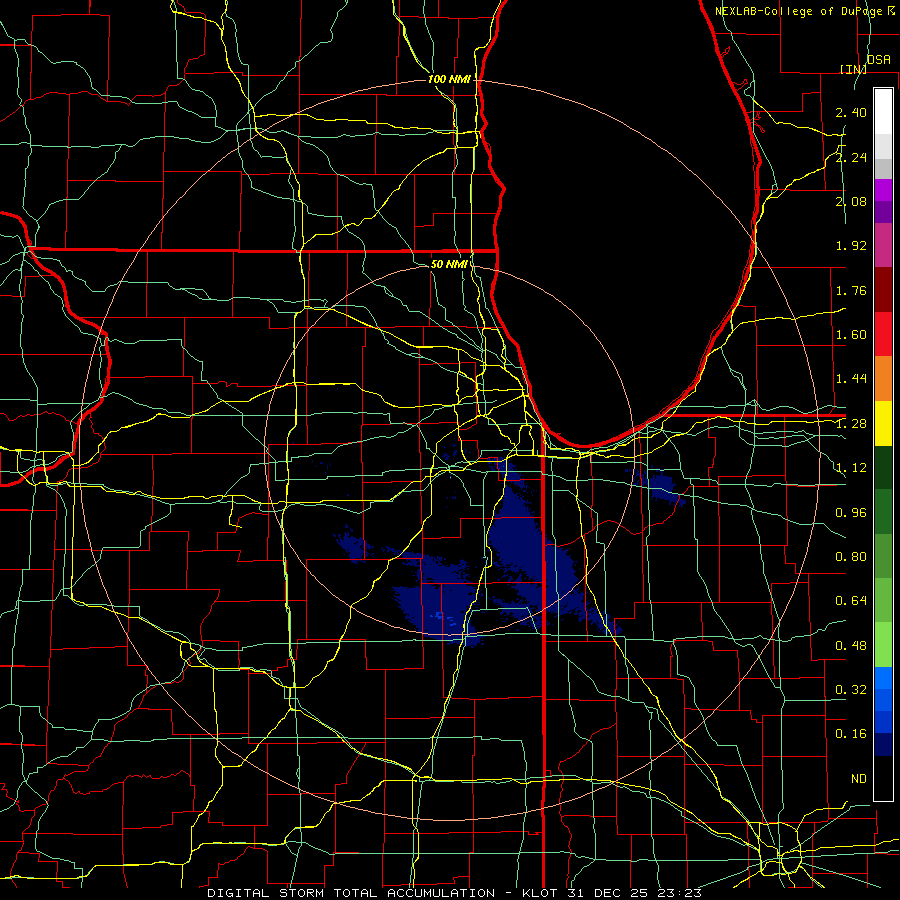Image resolution: width=900 pixels, height=900 pixels.
Task: Click the 100 NMI range ring label
Action: point(449,79)
